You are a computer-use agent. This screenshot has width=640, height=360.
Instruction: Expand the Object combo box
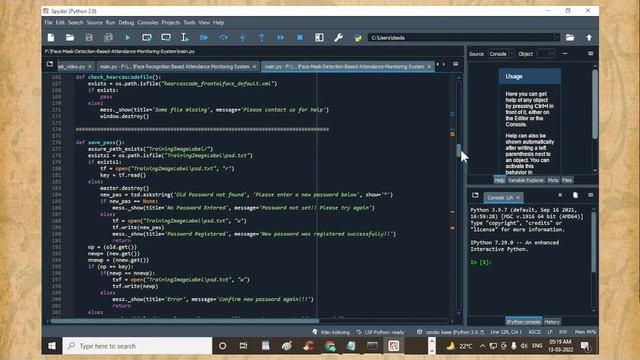click(546, 54)
